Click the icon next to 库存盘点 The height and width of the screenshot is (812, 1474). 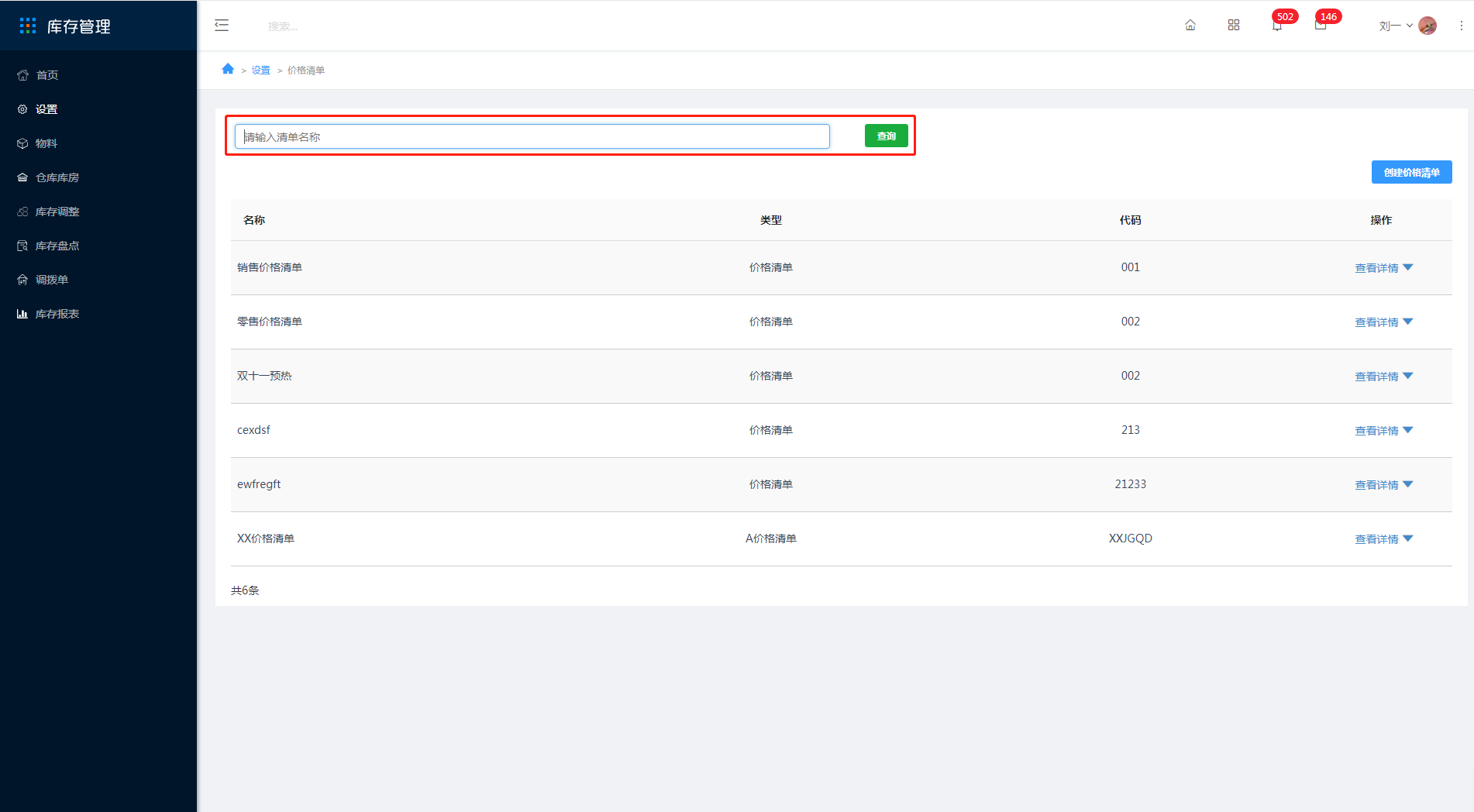point(22,246)
